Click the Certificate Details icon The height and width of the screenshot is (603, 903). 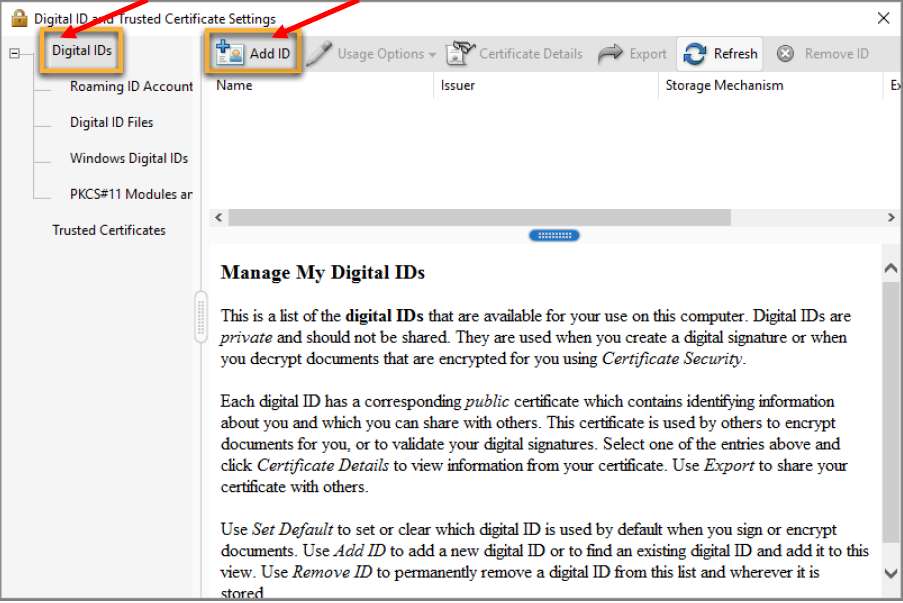pos(460,53)
